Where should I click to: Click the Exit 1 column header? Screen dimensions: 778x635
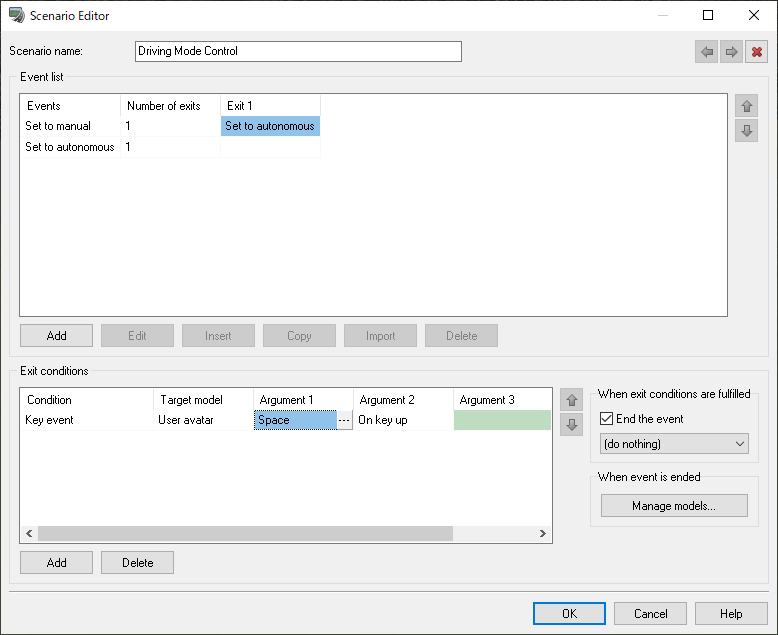click(270, 106)
